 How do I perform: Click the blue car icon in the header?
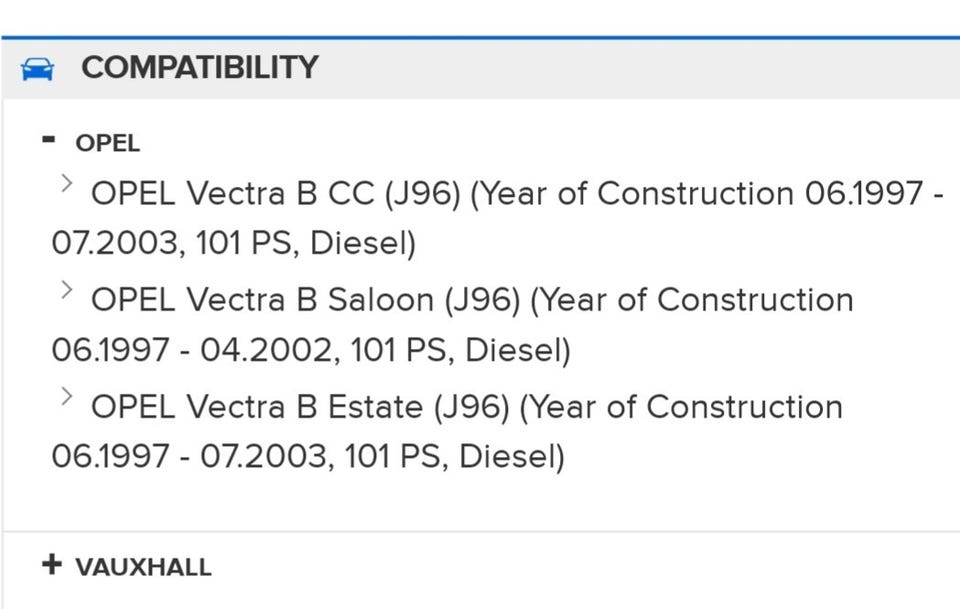[37, 69]
